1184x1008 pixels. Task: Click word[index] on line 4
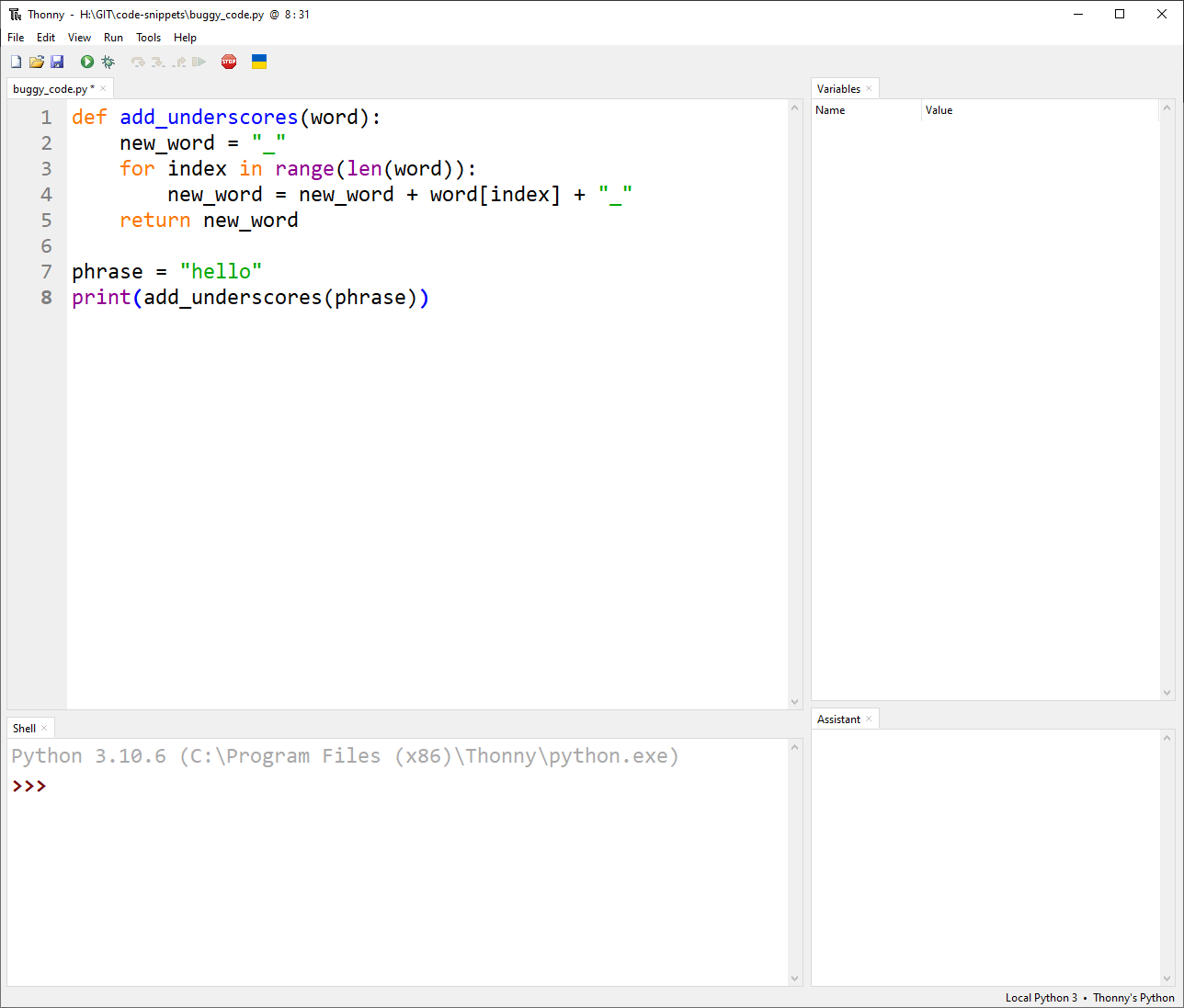pos(495,195)
